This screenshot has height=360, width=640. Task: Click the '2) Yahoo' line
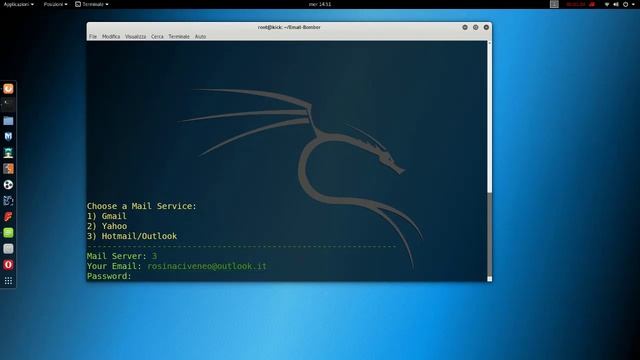click(107, 226)
